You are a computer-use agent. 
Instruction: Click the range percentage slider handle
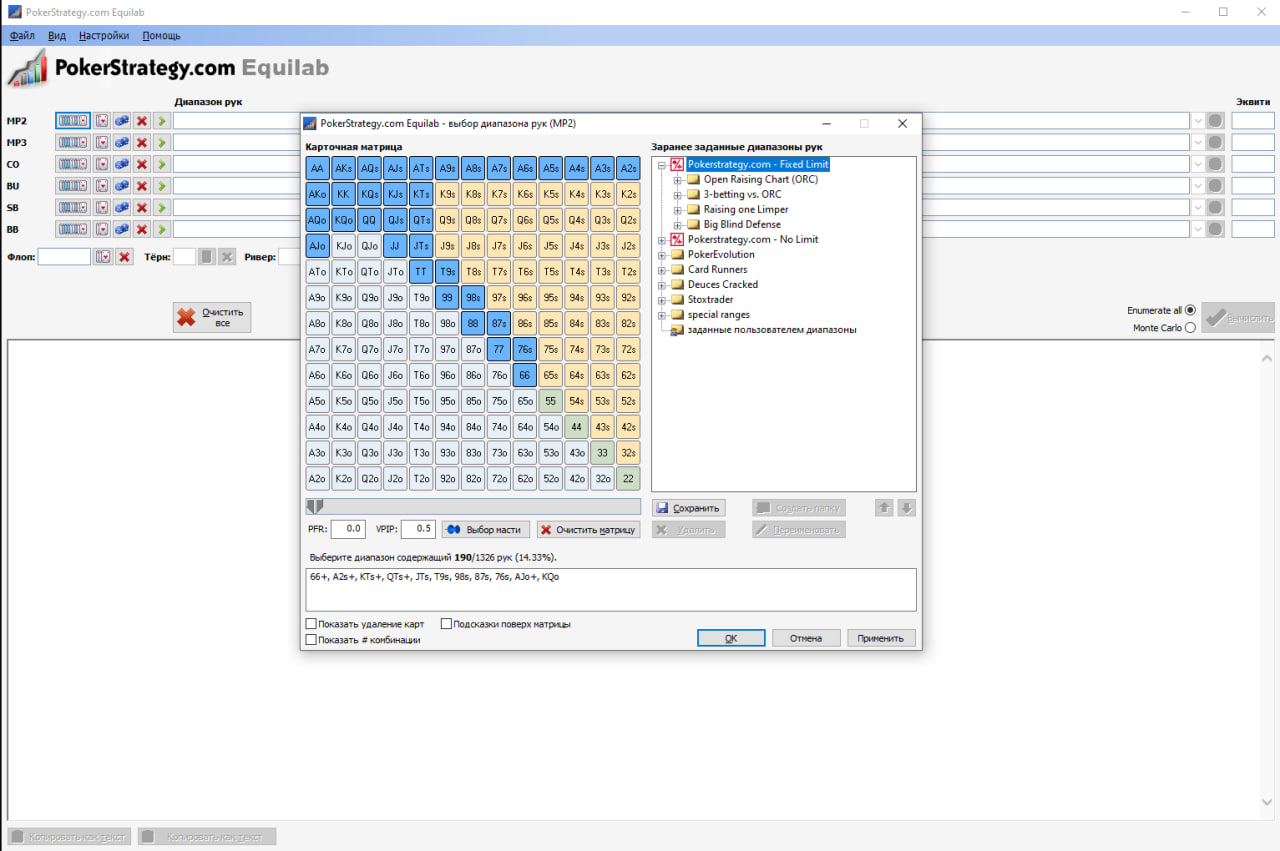314,507
